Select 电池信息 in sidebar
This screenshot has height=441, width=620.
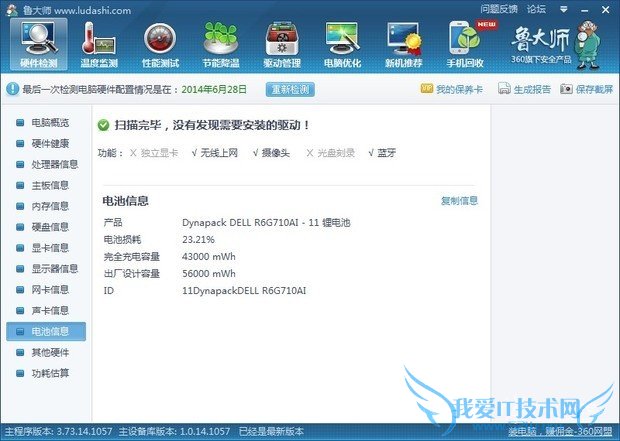(x=46, y=331)
